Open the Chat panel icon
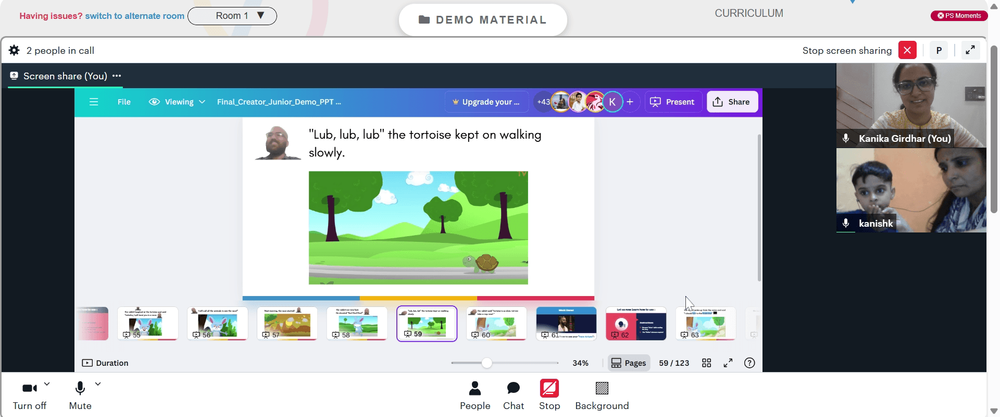1000x417 pixels. pos(513,388)
